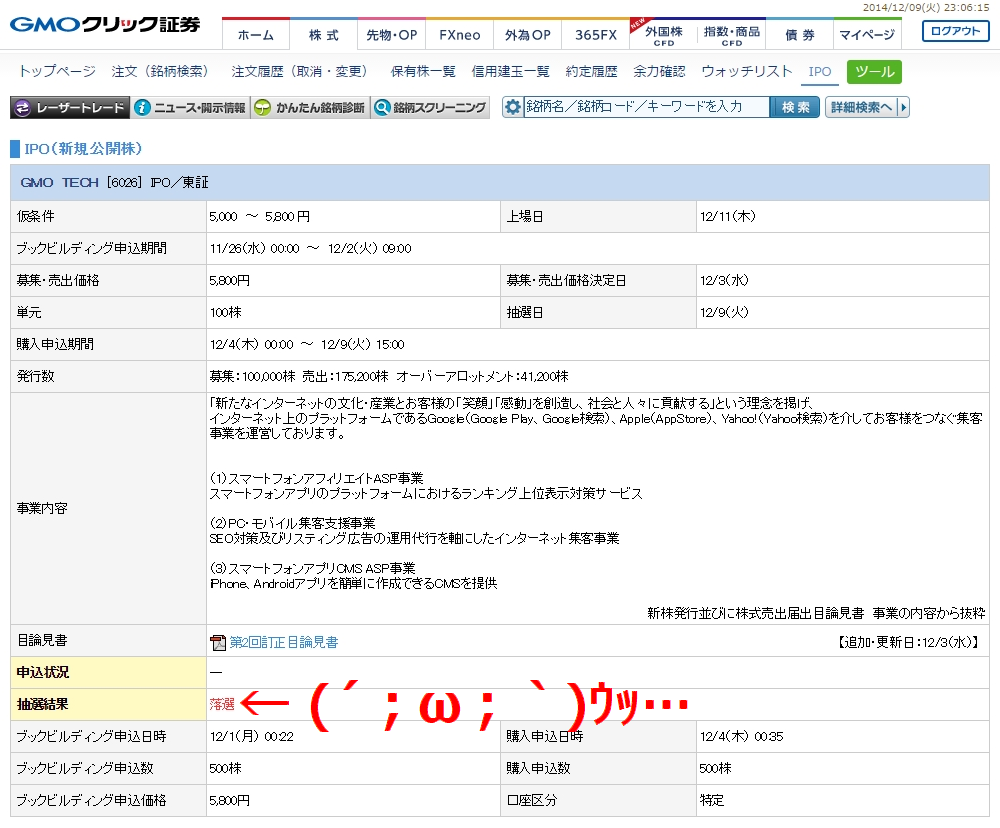The image size is (1000, 828).
Task: Go to the マイページ tab
Action: click(x=867, y=35)
